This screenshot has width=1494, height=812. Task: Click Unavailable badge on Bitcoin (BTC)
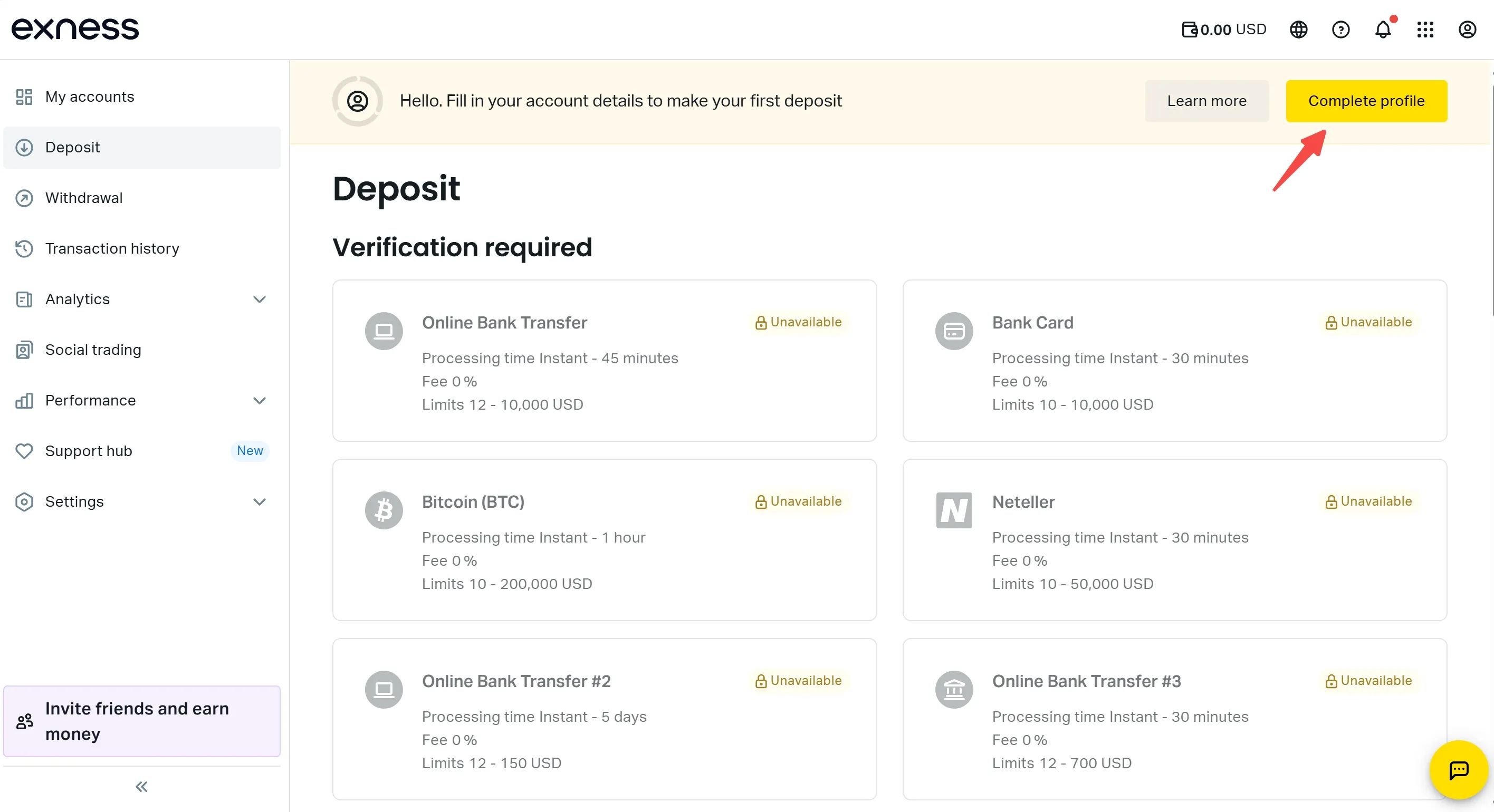click(x=798, y=501)
